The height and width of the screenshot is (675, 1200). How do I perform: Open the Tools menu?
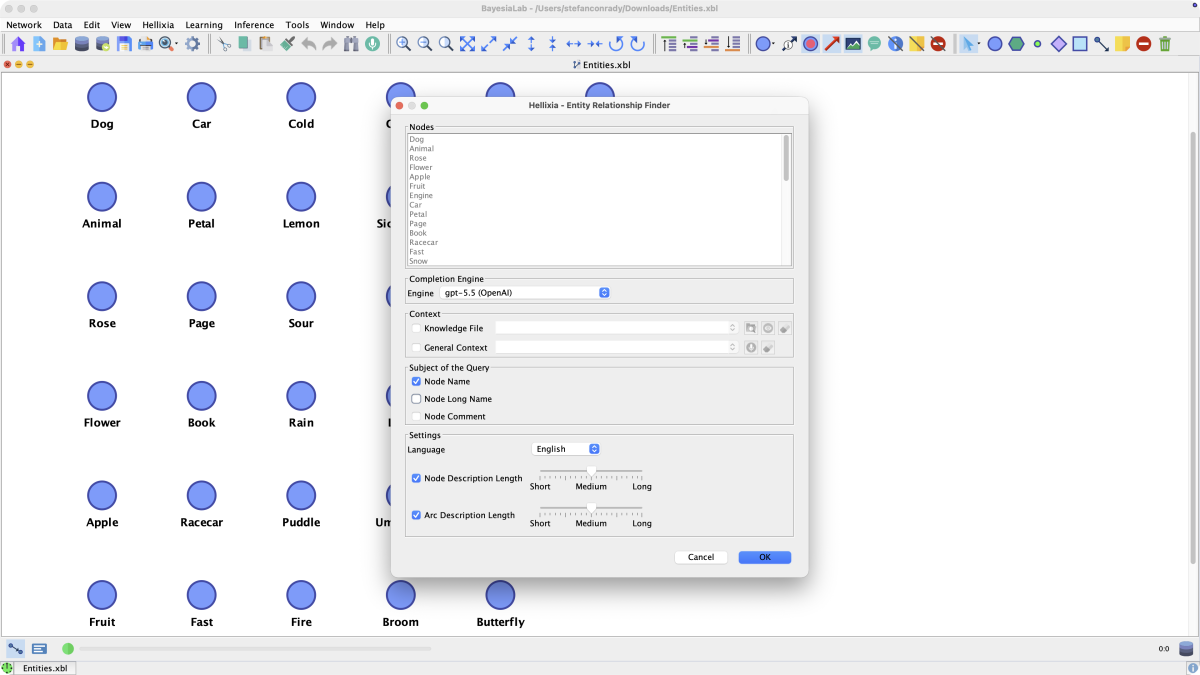[x=297, y=25]
